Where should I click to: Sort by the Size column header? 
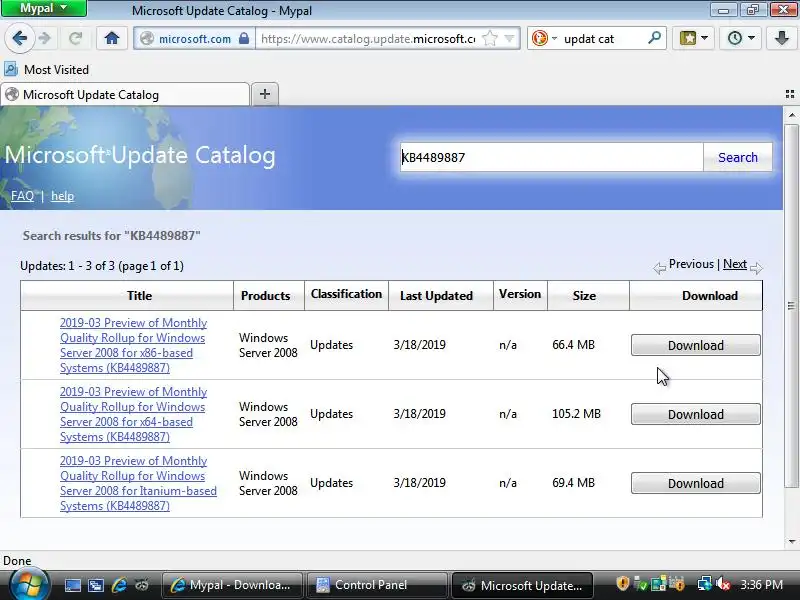coord(584,295)
